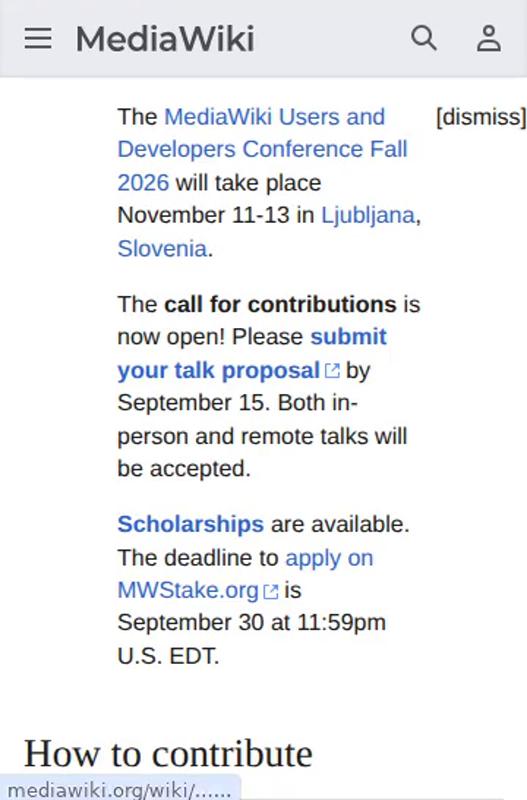Open the user account menu icon
This screenshot has width=527, height=800.
[x=489, y=38]
